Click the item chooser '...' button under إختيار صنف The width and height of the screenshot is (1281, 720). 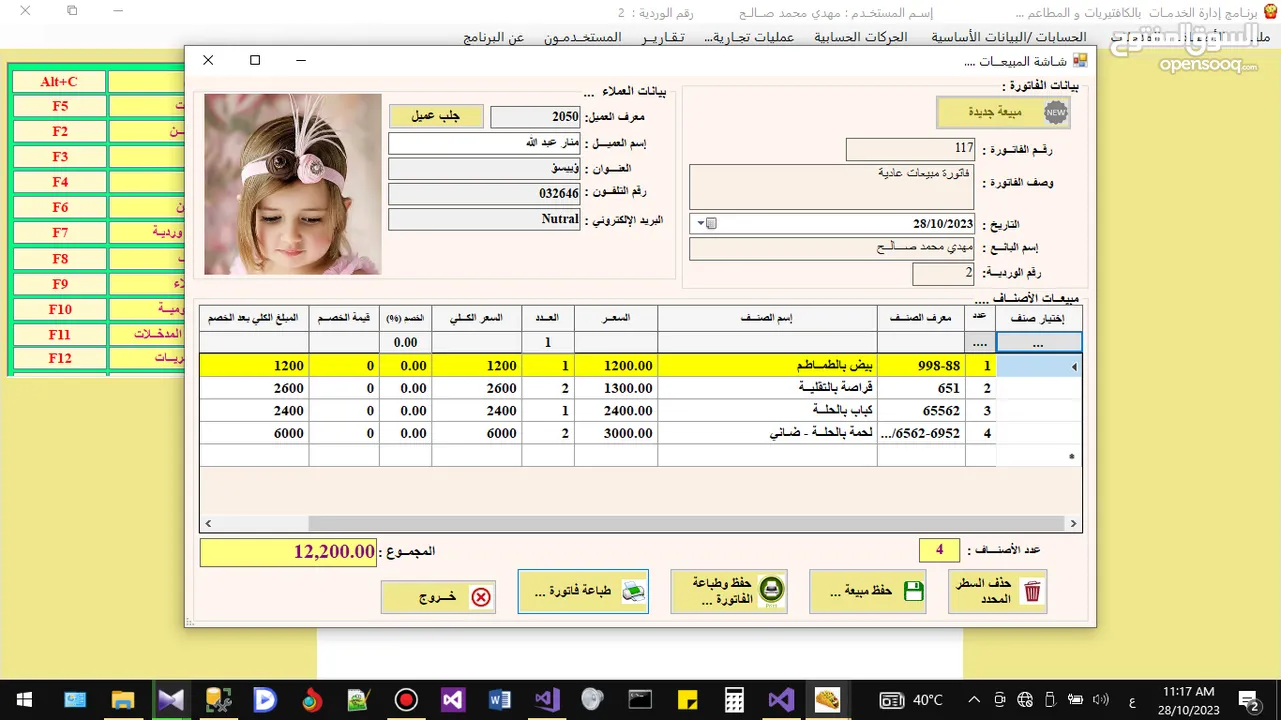[x=1039, y=343]
